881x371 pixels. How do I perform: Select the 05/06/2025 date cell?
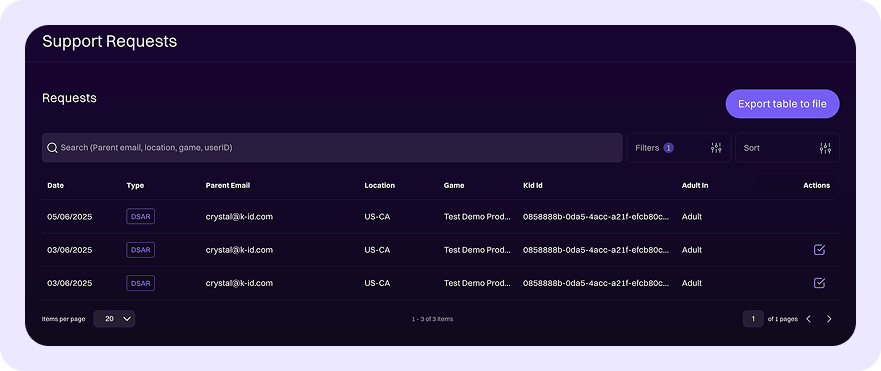pyautogui.click(x=70, y=216)
